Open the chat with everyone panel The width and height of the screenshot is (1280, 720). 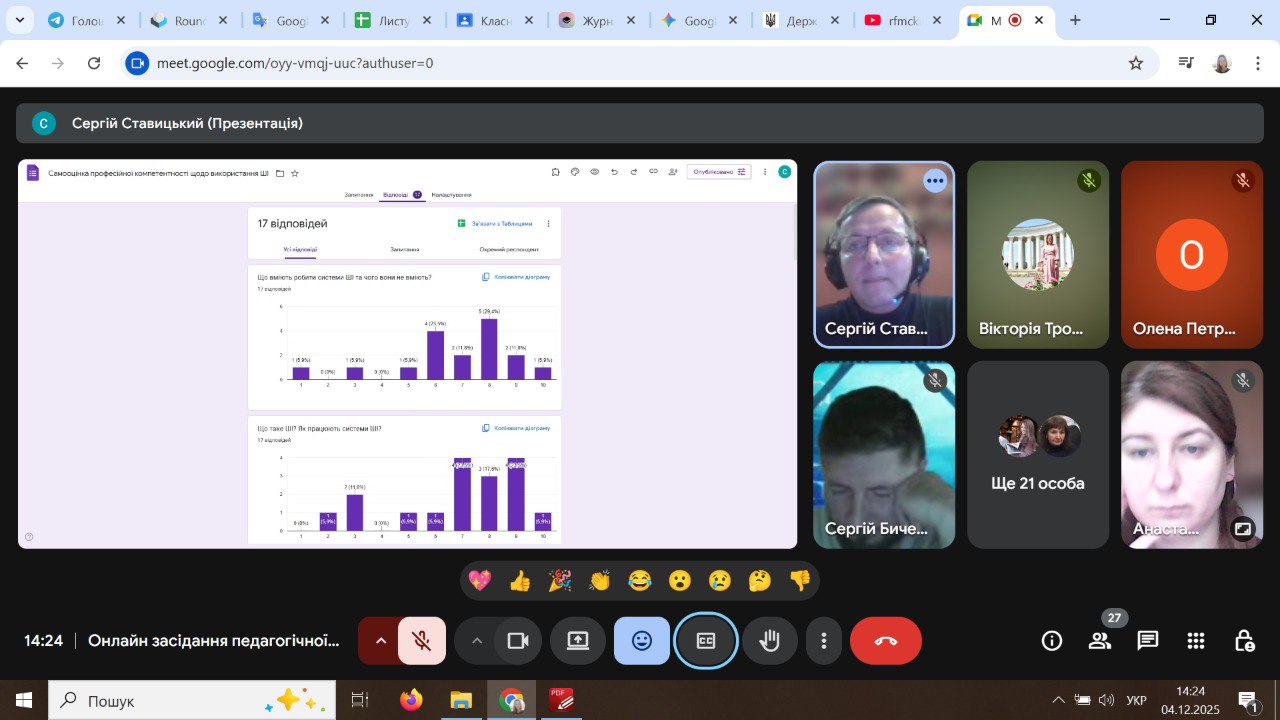pyautogui.click(x=1147, y=641)
